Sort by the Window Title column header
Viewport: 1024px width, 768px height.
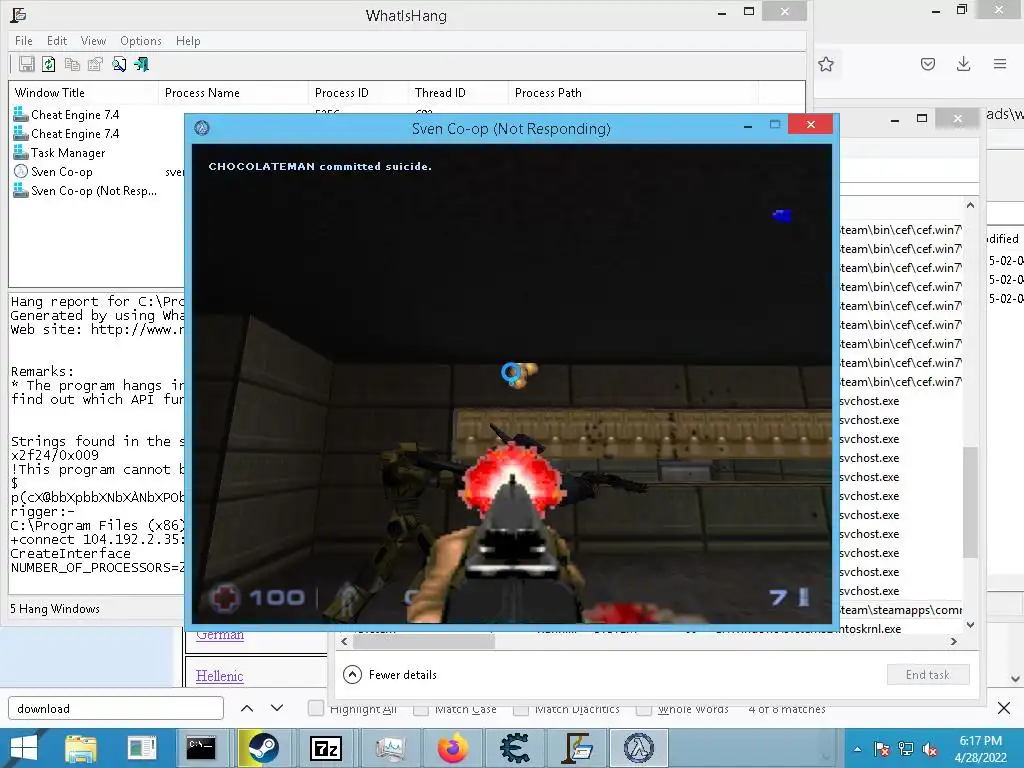[84, 93]
